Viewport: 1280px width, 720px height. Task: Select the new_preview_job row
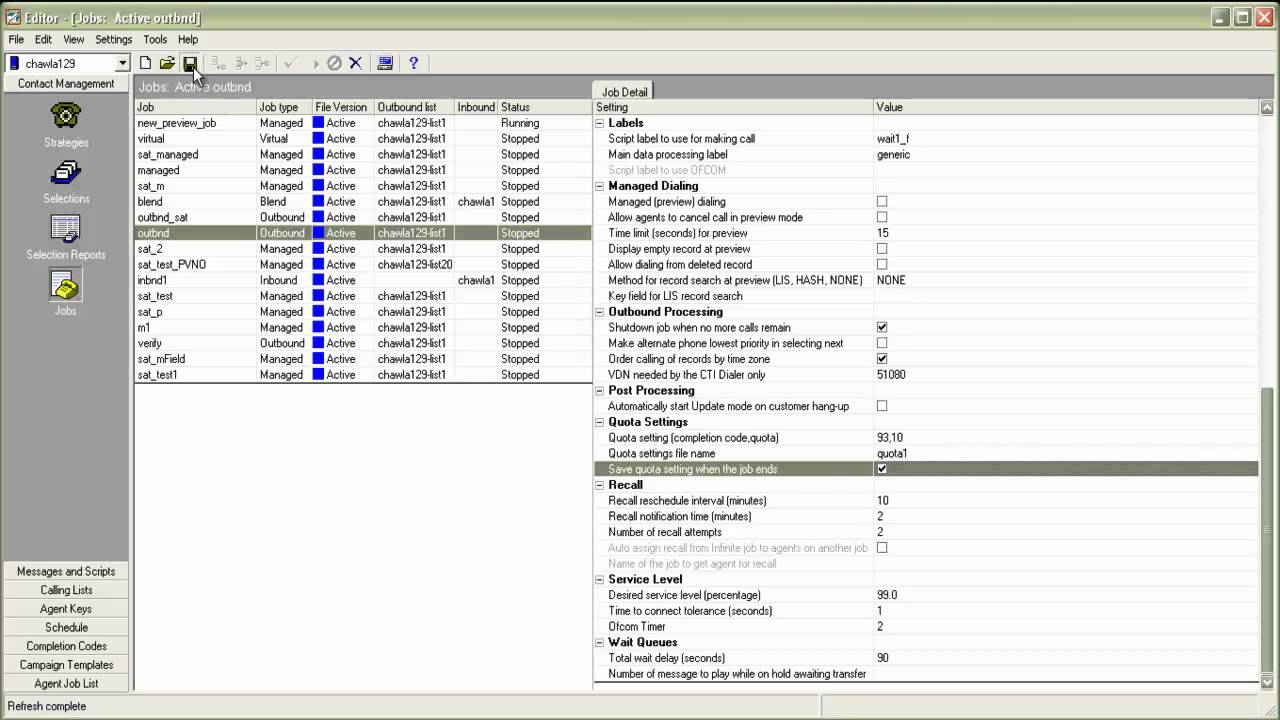coord(363,123)
